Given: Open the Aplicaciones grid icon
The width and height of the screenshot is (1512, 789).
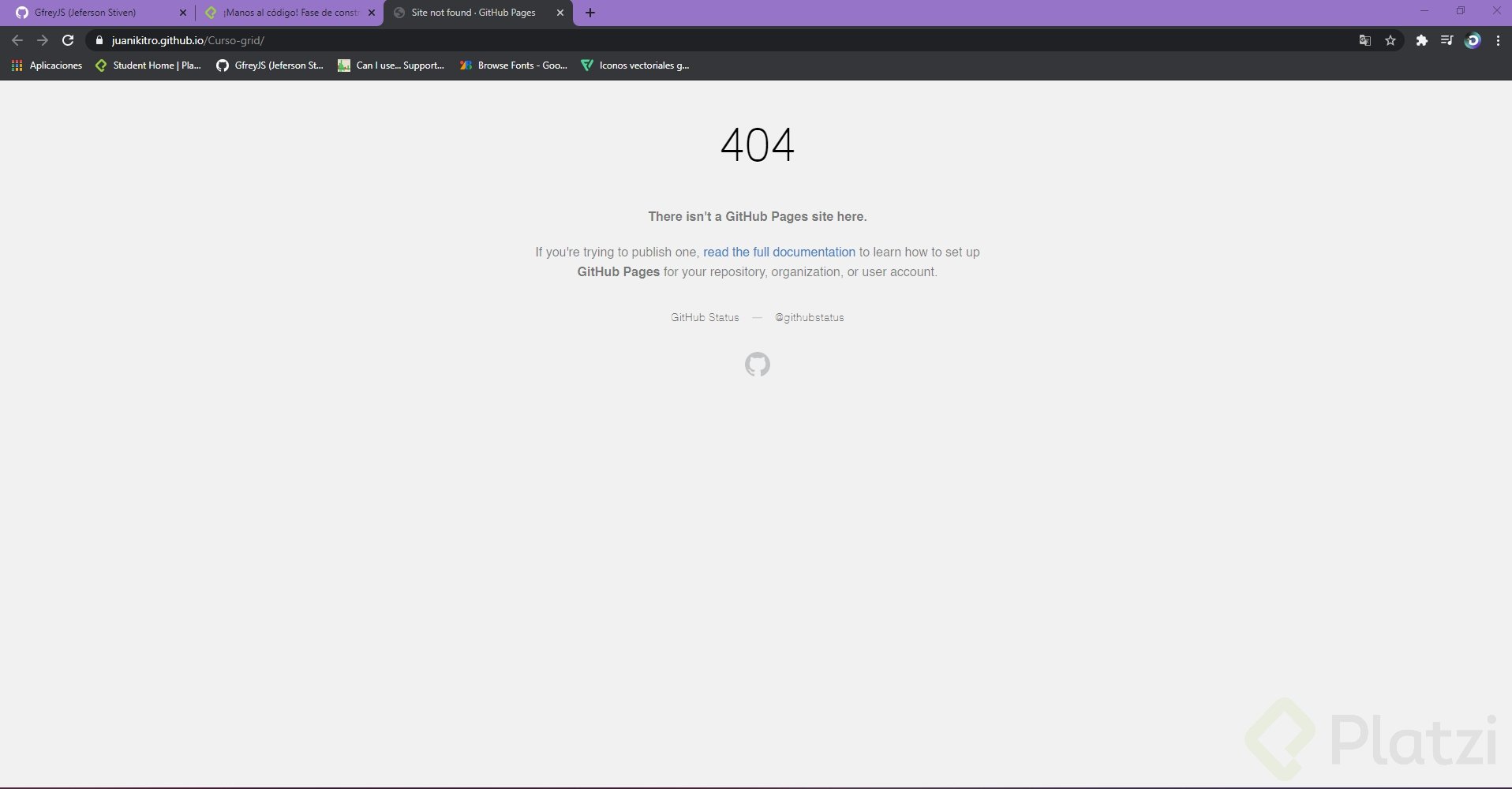Looking at the screenshot, I should 17,65.
